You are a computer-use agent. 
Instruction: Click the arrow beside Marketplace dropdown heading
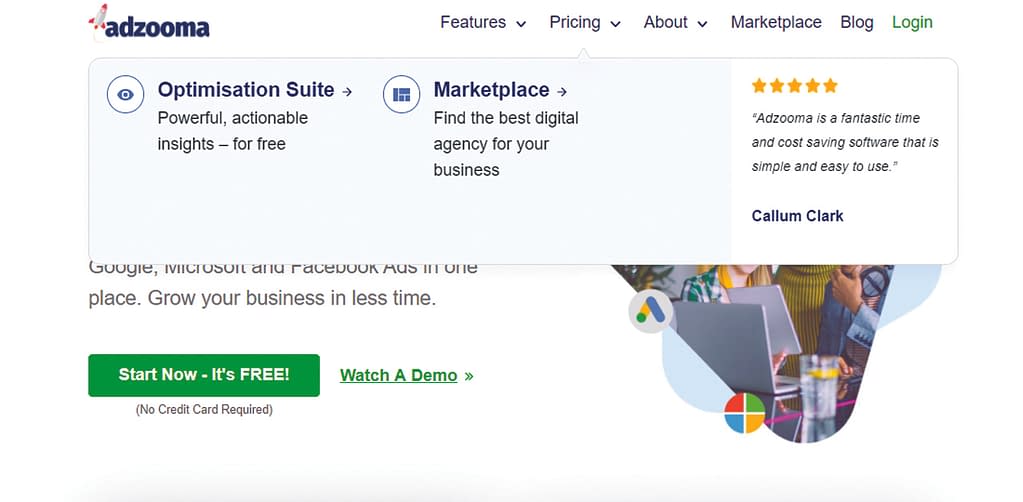tap(562, 91)
